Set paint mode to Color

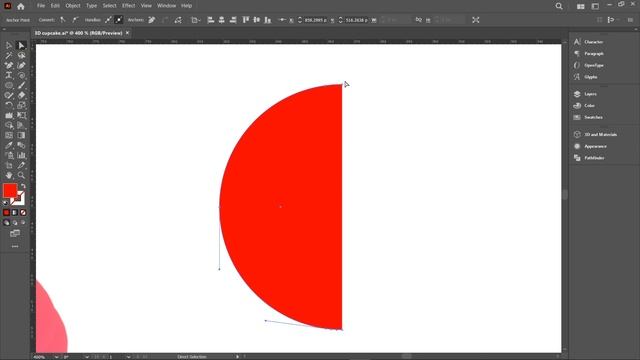coord(6,213)
